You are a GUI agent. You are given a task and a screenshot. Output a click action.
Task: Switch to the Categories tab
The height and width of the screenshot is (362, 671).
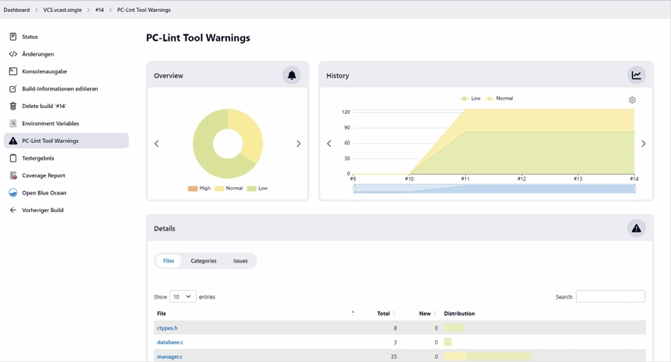coord(204,261)
